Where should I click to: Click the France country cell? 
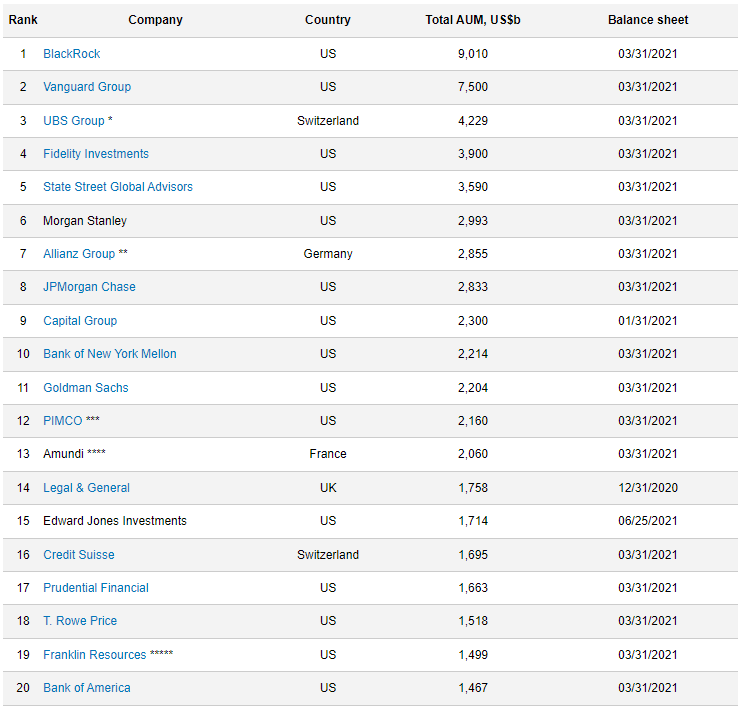[328, 454]
